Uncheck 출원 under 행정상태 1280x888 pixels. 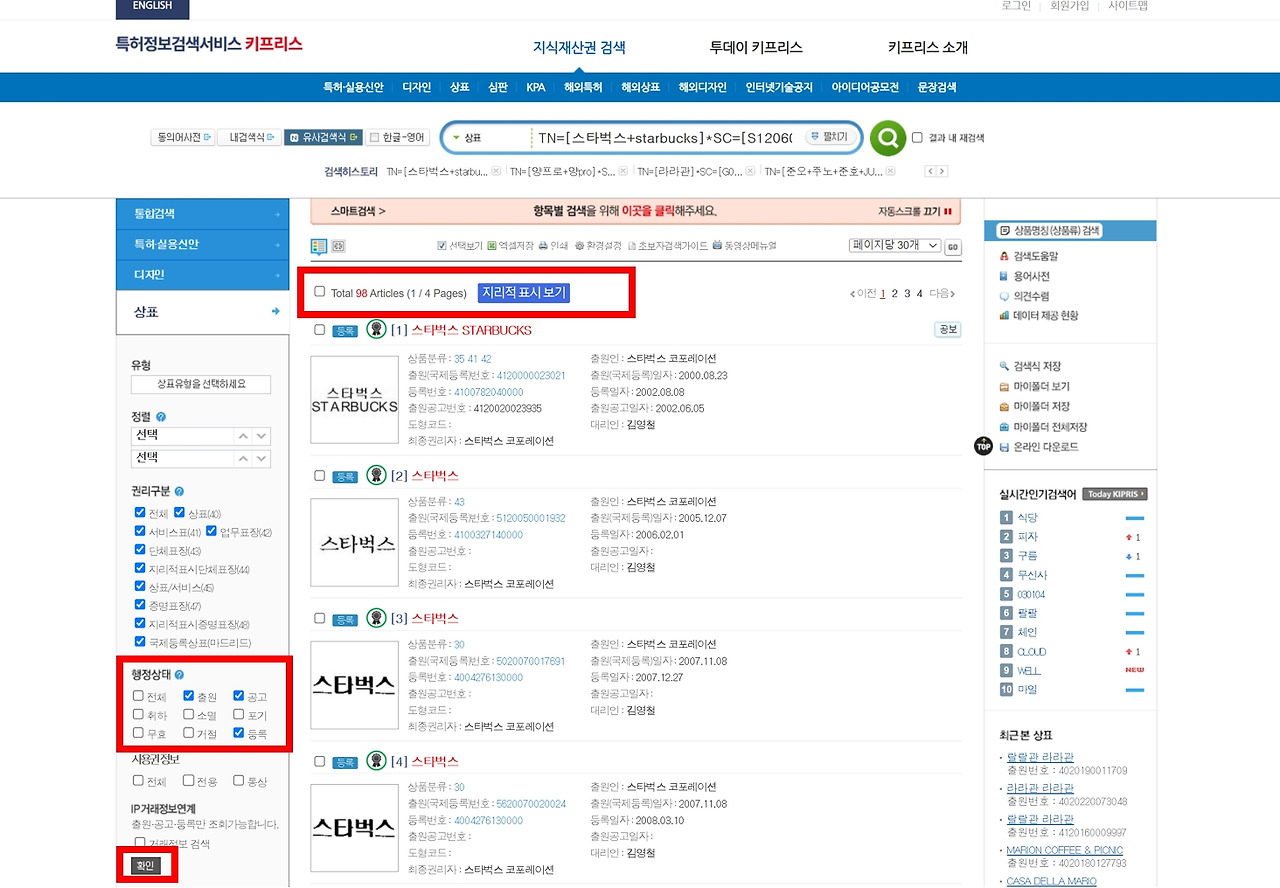coord(189,696)
